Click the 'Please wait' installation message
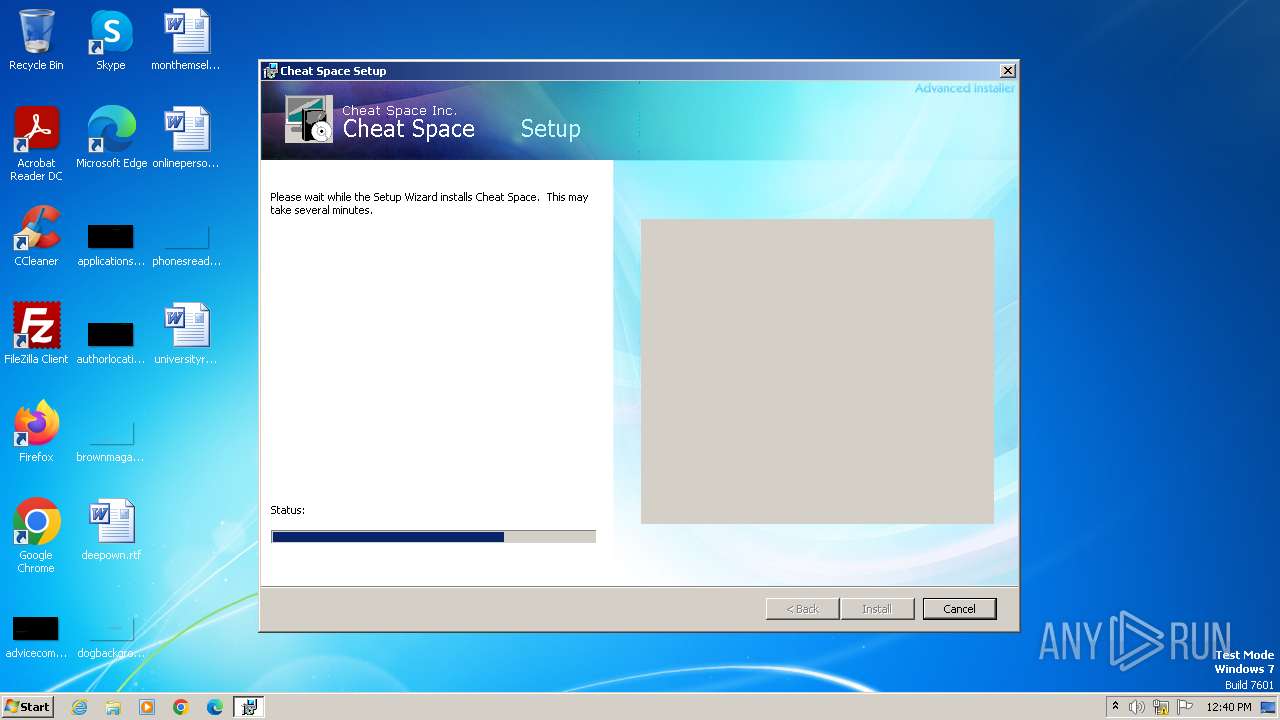This screenshot has height=720, width=1280. [x=429, y=204]
